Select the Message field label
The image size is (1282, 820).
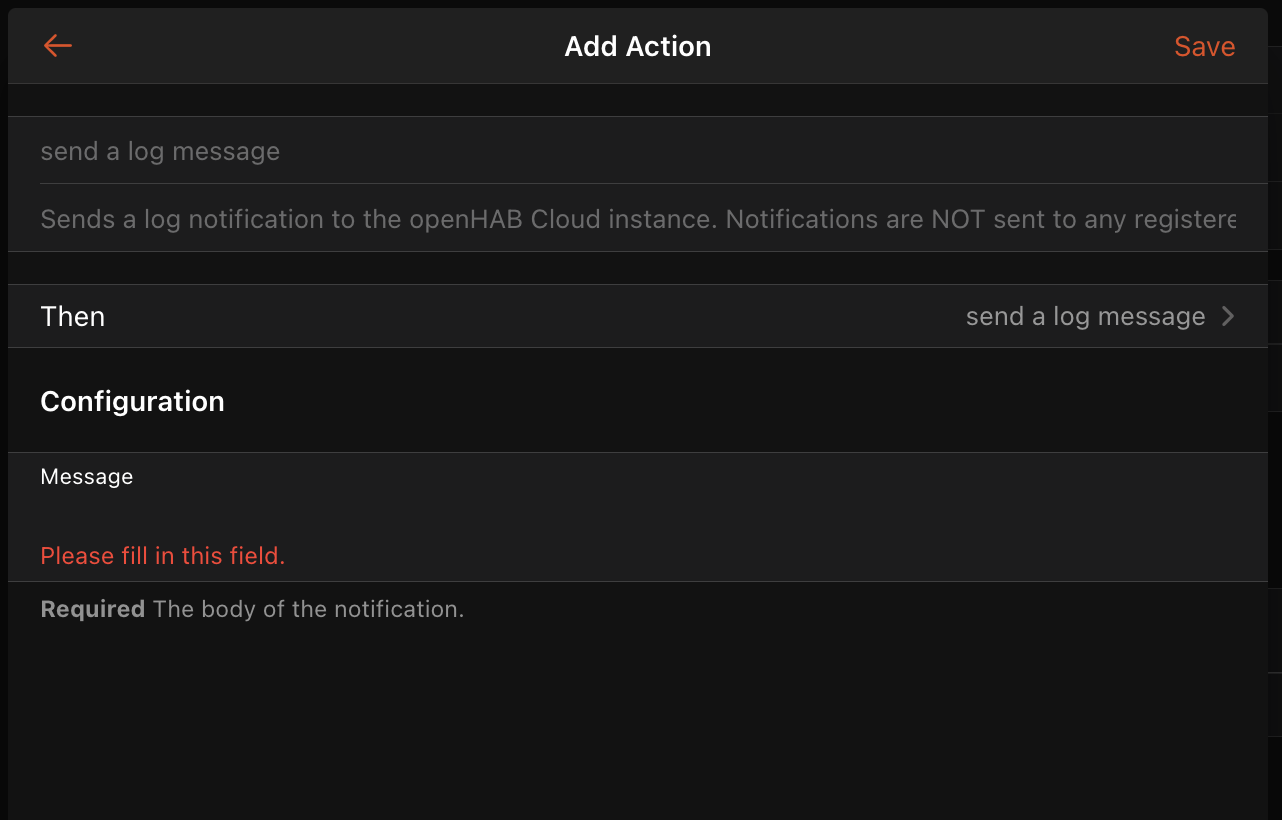pyautogui.click(x=87, y=477)
